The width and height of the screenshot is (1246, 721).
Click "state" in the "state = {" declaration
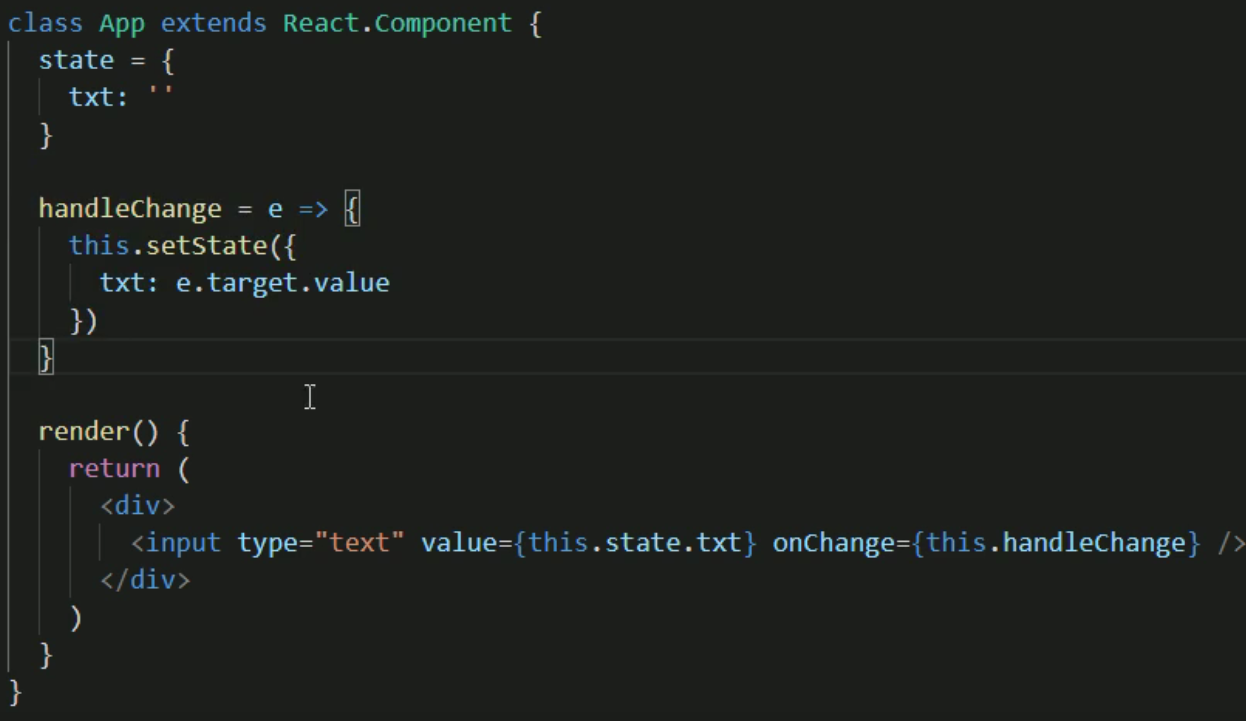(x=76, y=61)
